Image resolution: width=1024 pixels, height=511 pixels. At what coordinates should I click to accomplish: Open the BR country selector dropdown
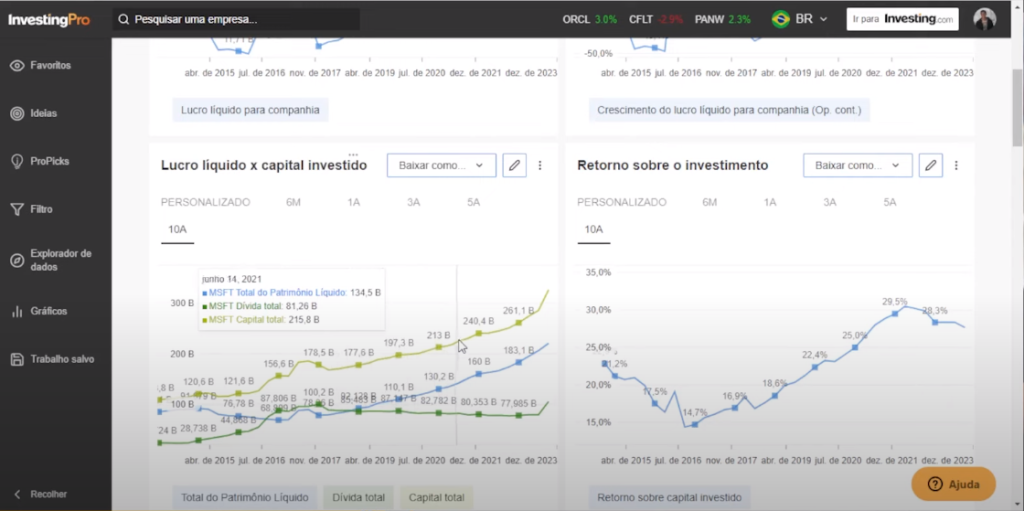coord(800,19)
